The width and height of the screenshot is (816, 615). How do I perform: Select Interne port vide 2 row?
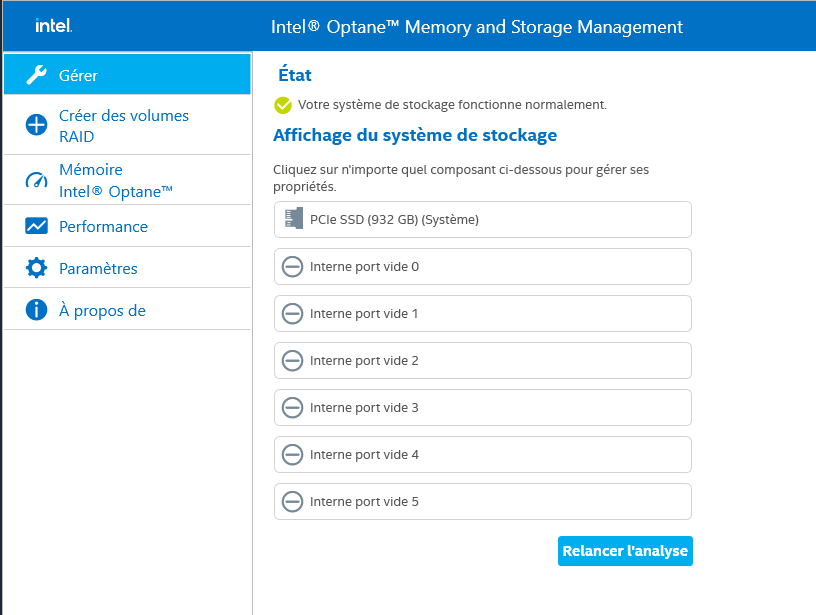click(482, 361)
